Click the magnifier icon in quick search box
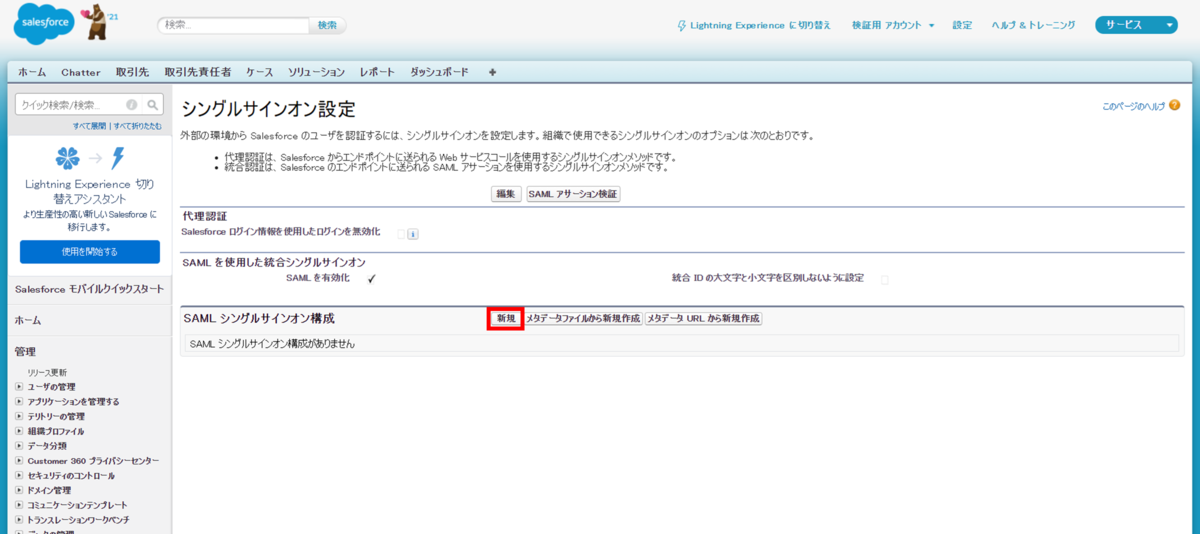Image resolution: width=1200 pixels, height=534 pixels. [153, 104]
